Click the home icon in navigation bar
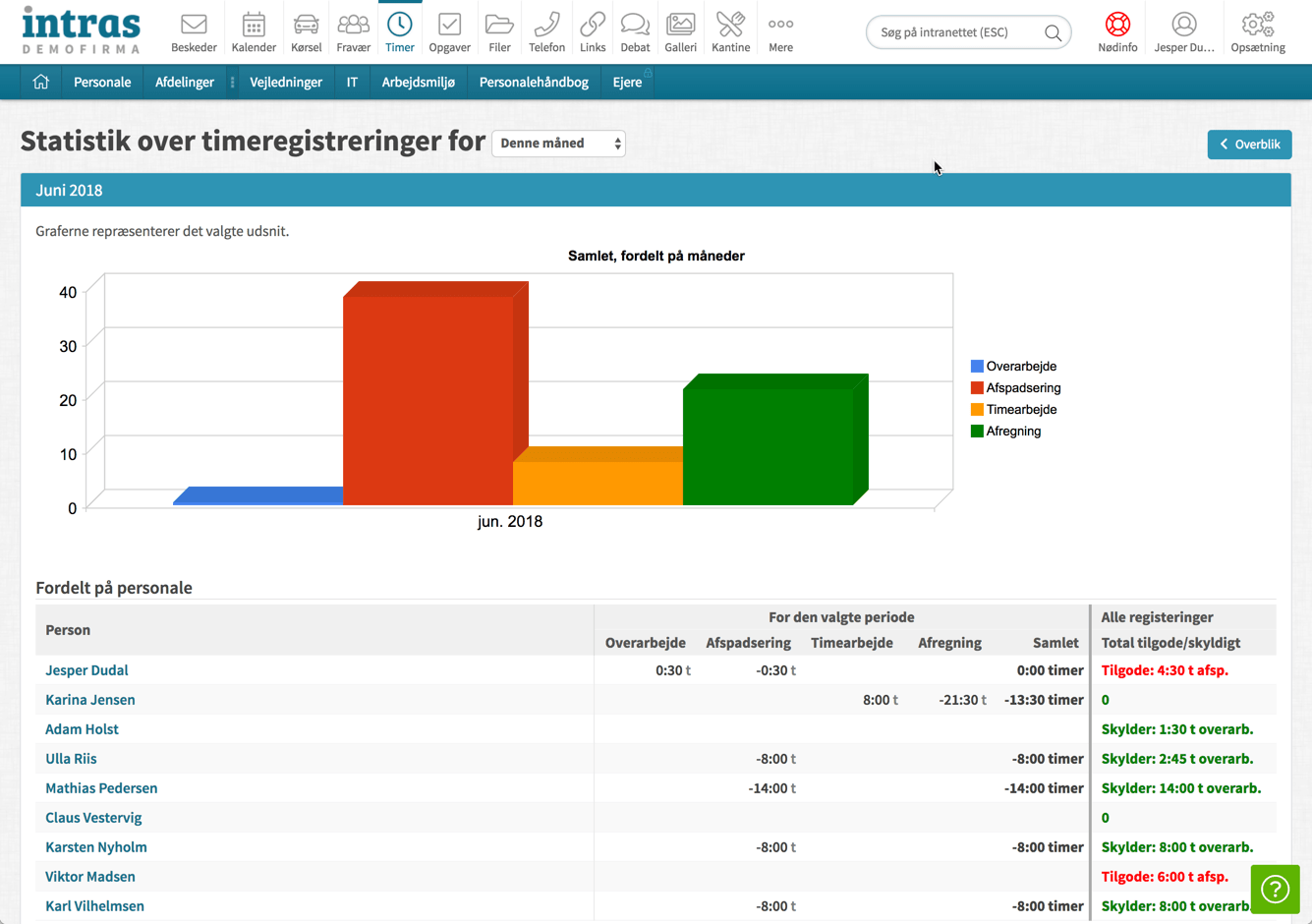This screenshot has height=924, width=1312. point(41,83)
